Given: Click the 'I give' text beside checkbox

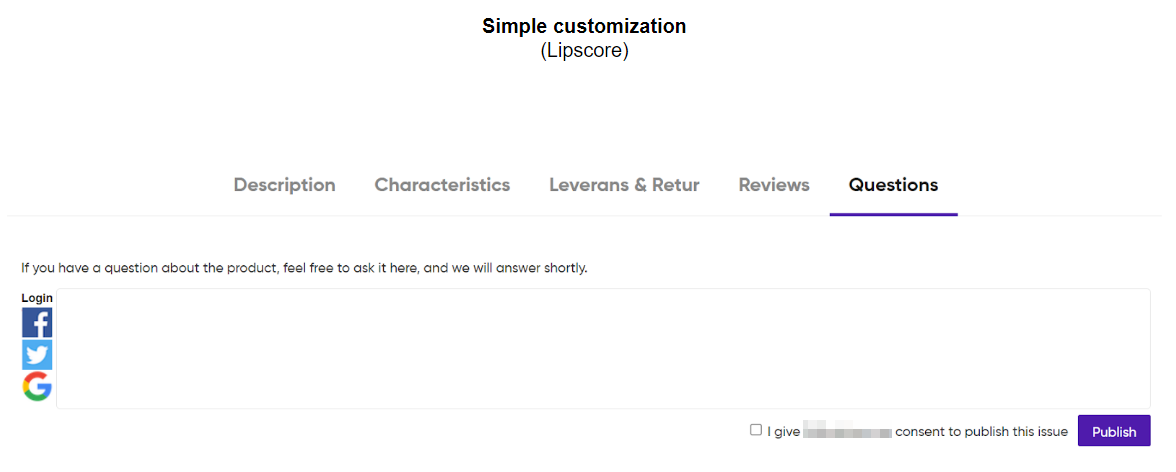Looking at the screenshot, I should click(x=783, y=432).
